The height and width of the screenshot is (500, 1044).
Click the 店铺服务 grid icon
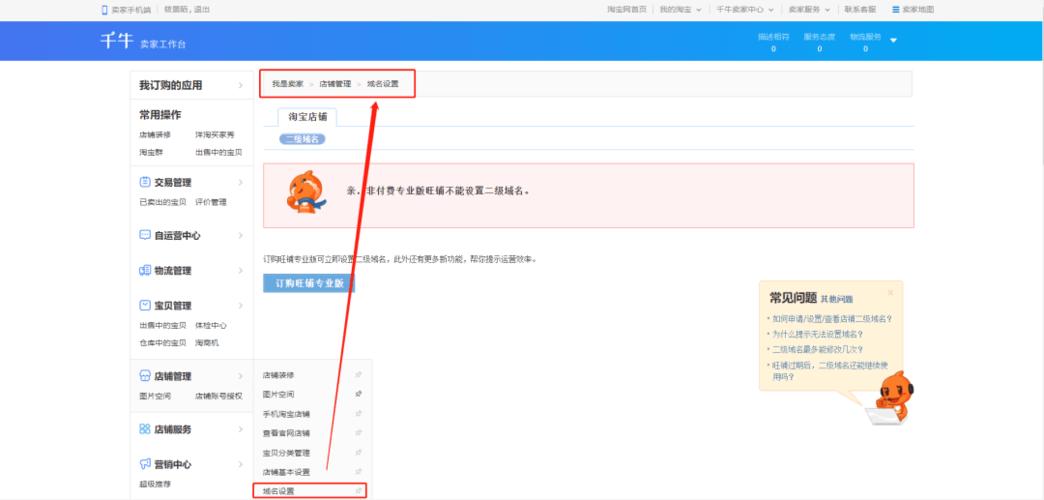(144, 429)
